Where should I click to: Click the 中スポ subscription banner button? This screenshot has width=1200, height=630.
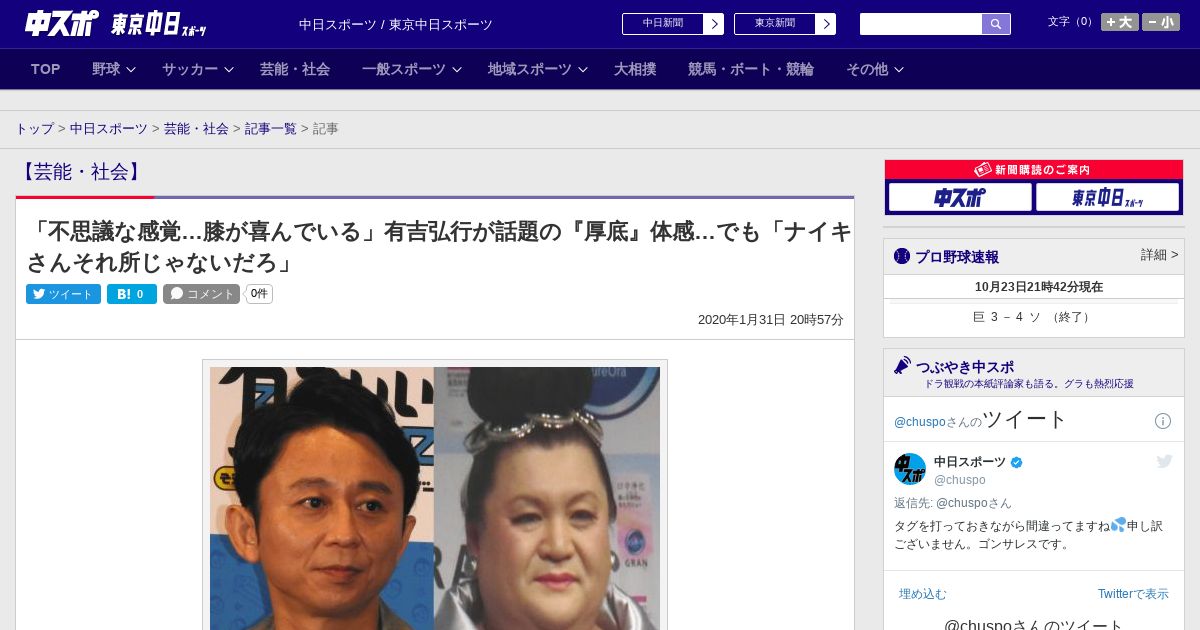[x=959, y=198]
